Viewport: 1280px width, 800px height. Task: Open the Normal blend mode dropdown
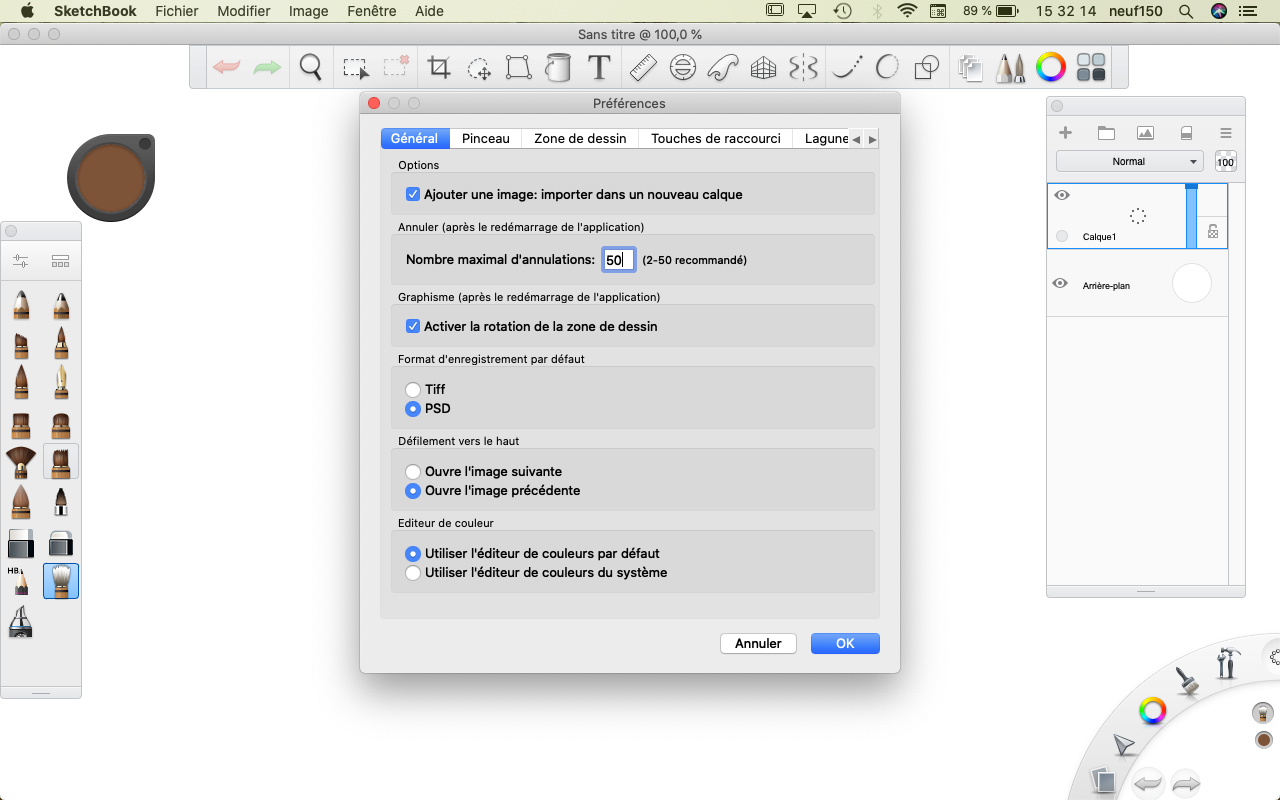point(1129,162)
